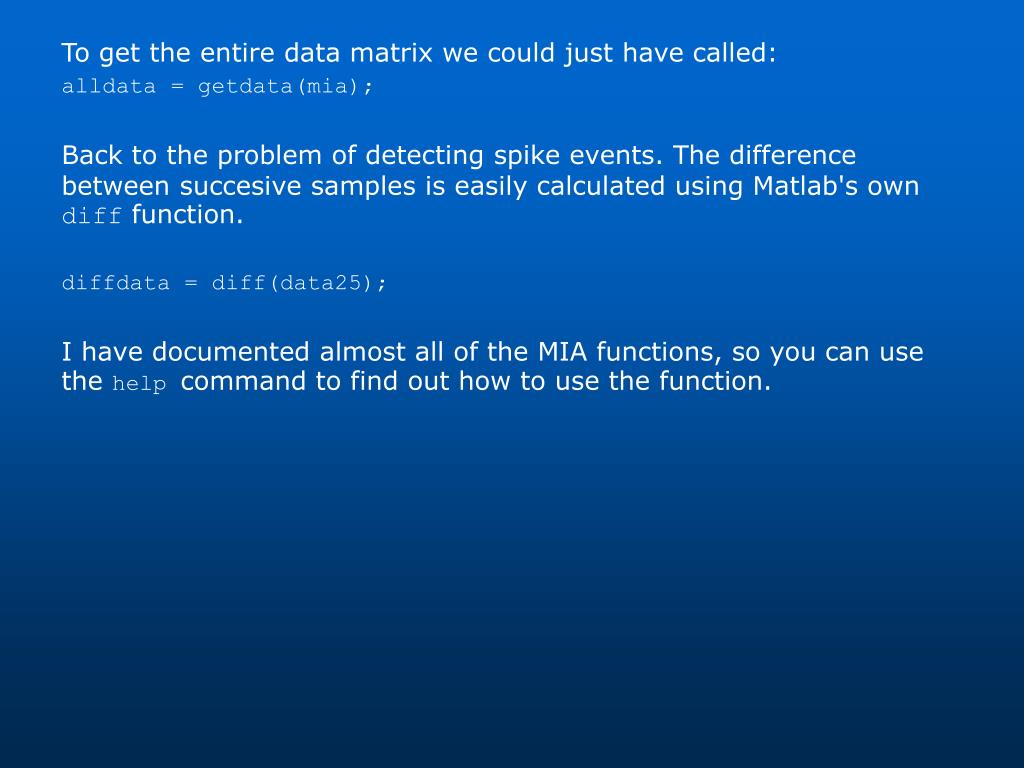Click the phrase 'Matlab's own'
This screenshot has height=768, width=1024.
[836, 186]
